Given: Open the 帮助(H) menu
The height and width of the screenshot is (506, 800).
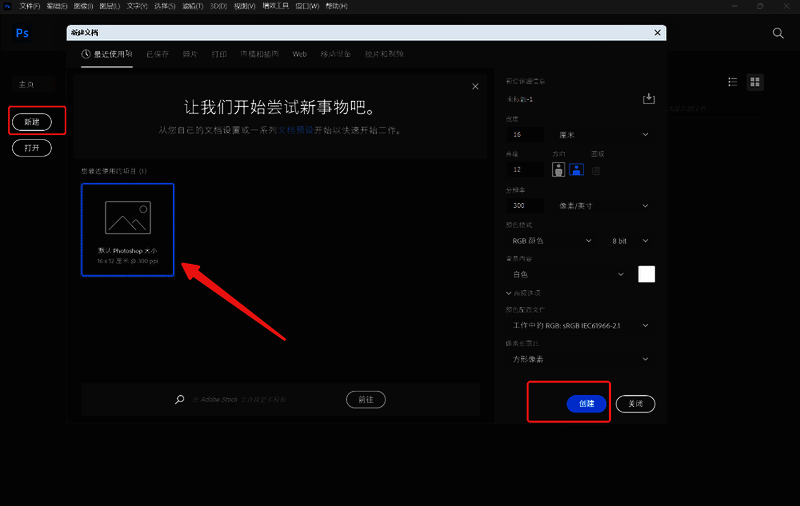Looking at the screenshot, I should click(336, 6).
